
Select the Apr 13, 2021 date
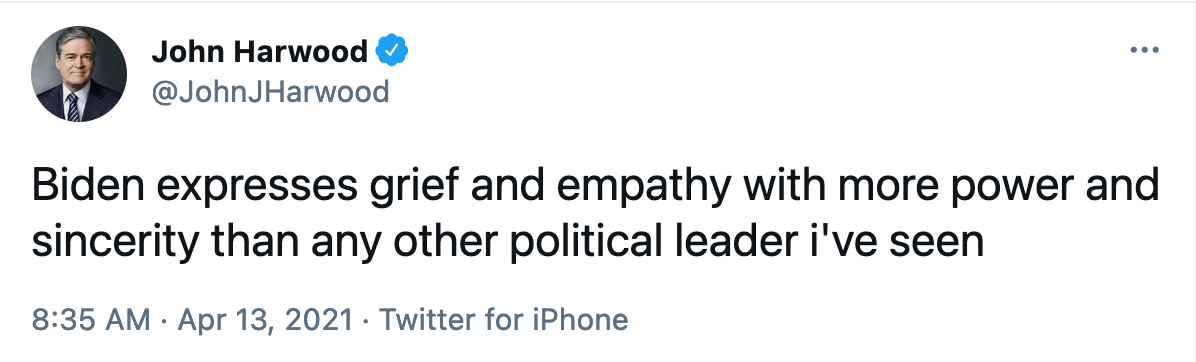pos(265,319)
